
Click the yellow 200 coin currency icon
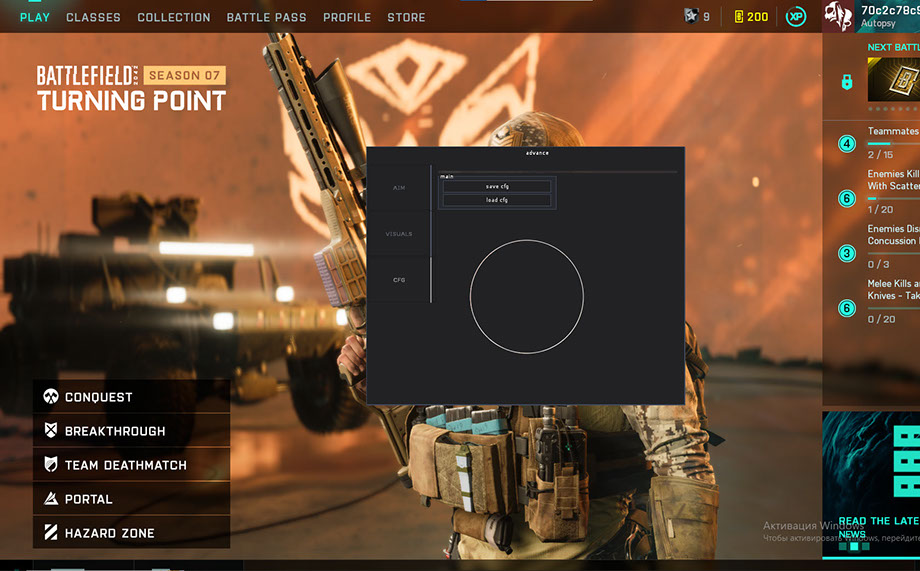point(739,17)
